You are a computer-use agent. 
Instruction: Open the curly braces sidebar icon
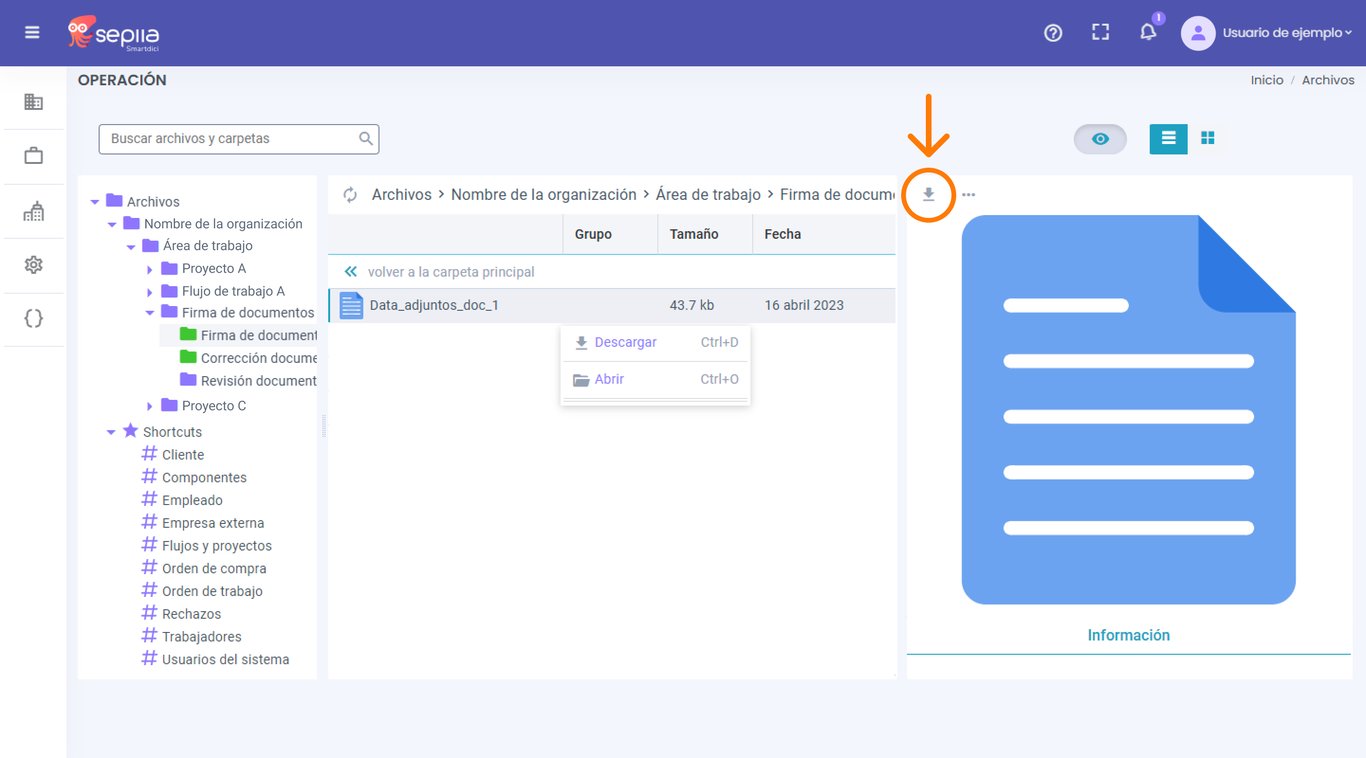coord(34,319)
